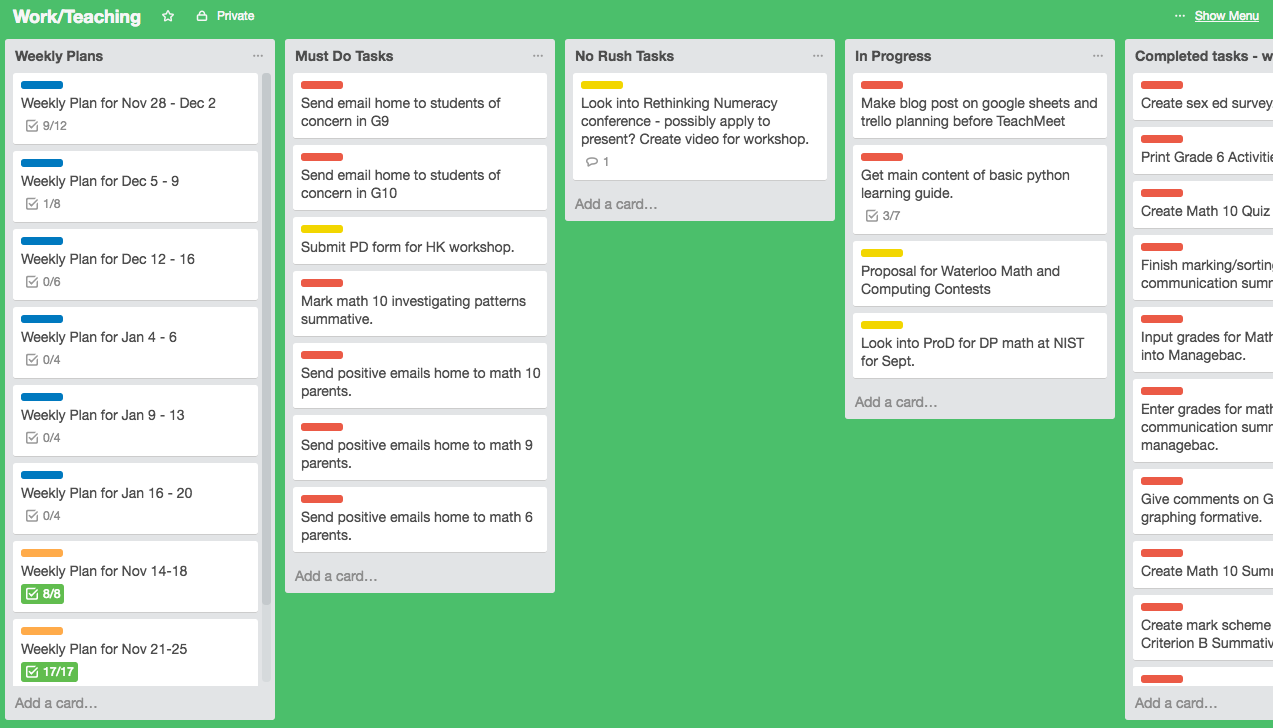The width and height of the screenshot is (1273, 728).
Task: Click the In Progress list title
Action: pos(893,56)
